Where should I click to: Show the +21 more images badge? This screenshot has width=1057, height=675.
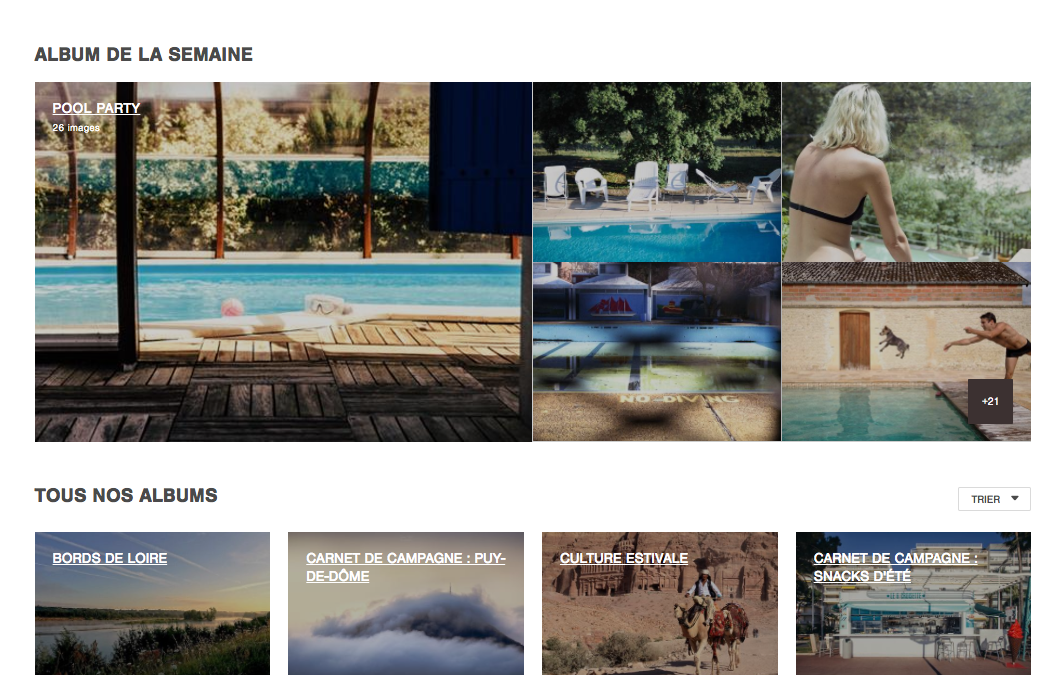[990, 401]
